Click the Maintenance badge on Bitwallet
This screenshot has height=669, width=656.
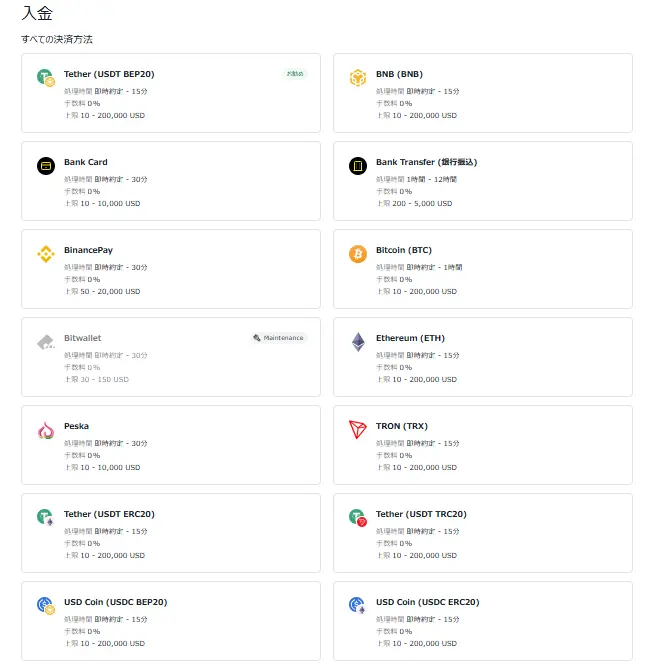point(279,338)
